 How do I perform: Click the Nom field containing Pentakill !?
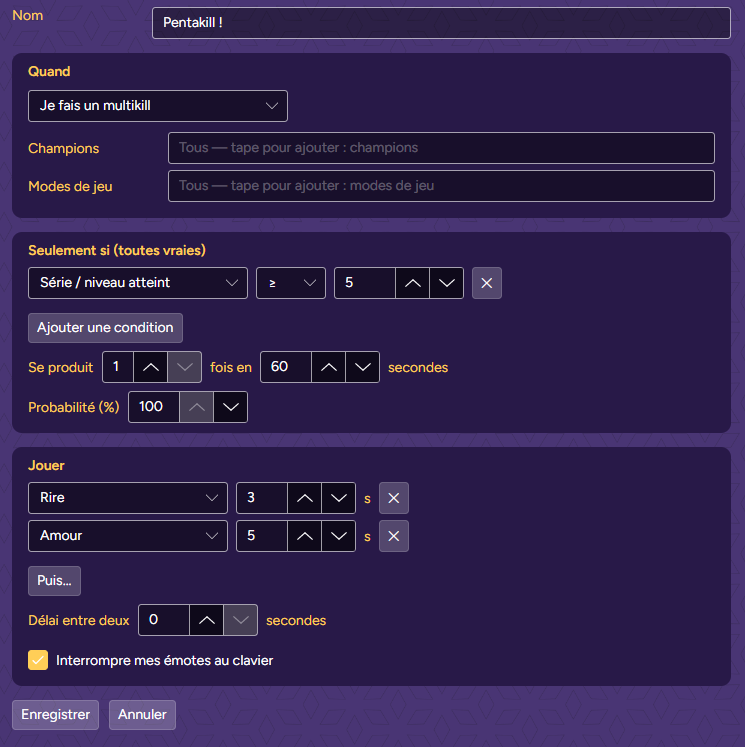click(441, 23)
